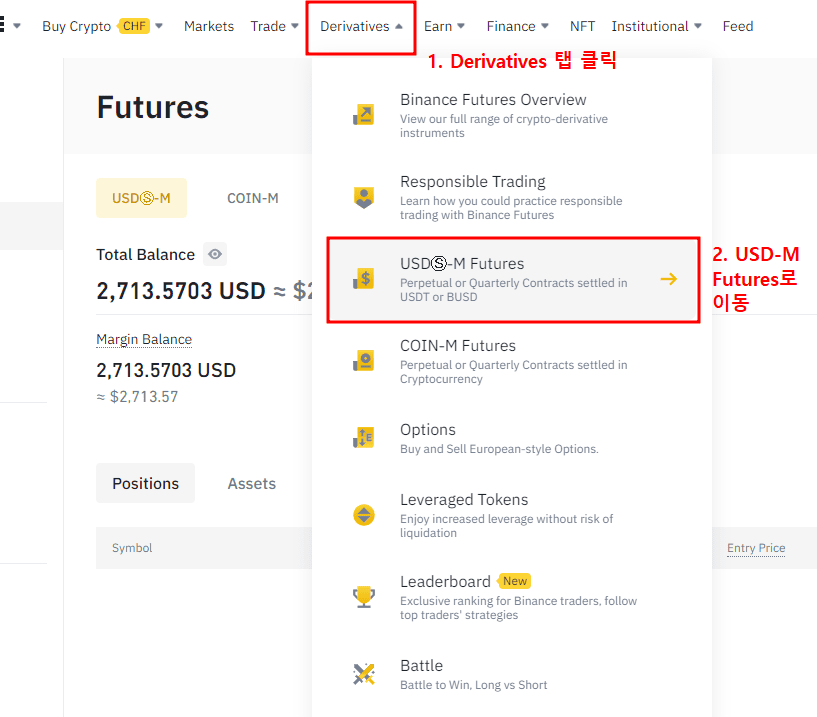Click the Binance Futures Overview icon
This screenshot has width=817, height=717.
pos(364,115)
